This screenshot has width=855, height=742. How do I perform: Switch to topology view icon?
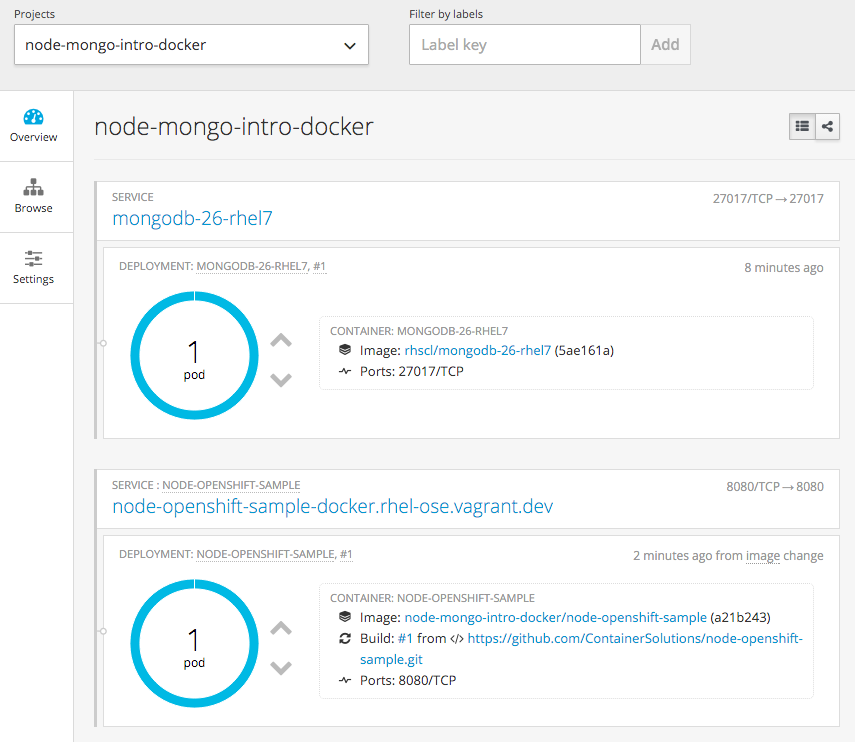pyautogui.click(x=827, y=126)
